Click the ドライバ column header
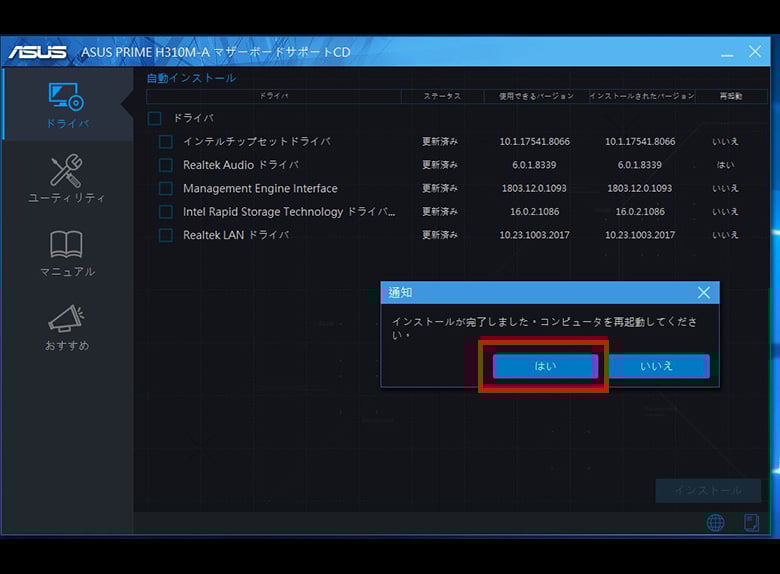Image resolution: width=780 pixels, height=574 pixels. pos(274,96)
